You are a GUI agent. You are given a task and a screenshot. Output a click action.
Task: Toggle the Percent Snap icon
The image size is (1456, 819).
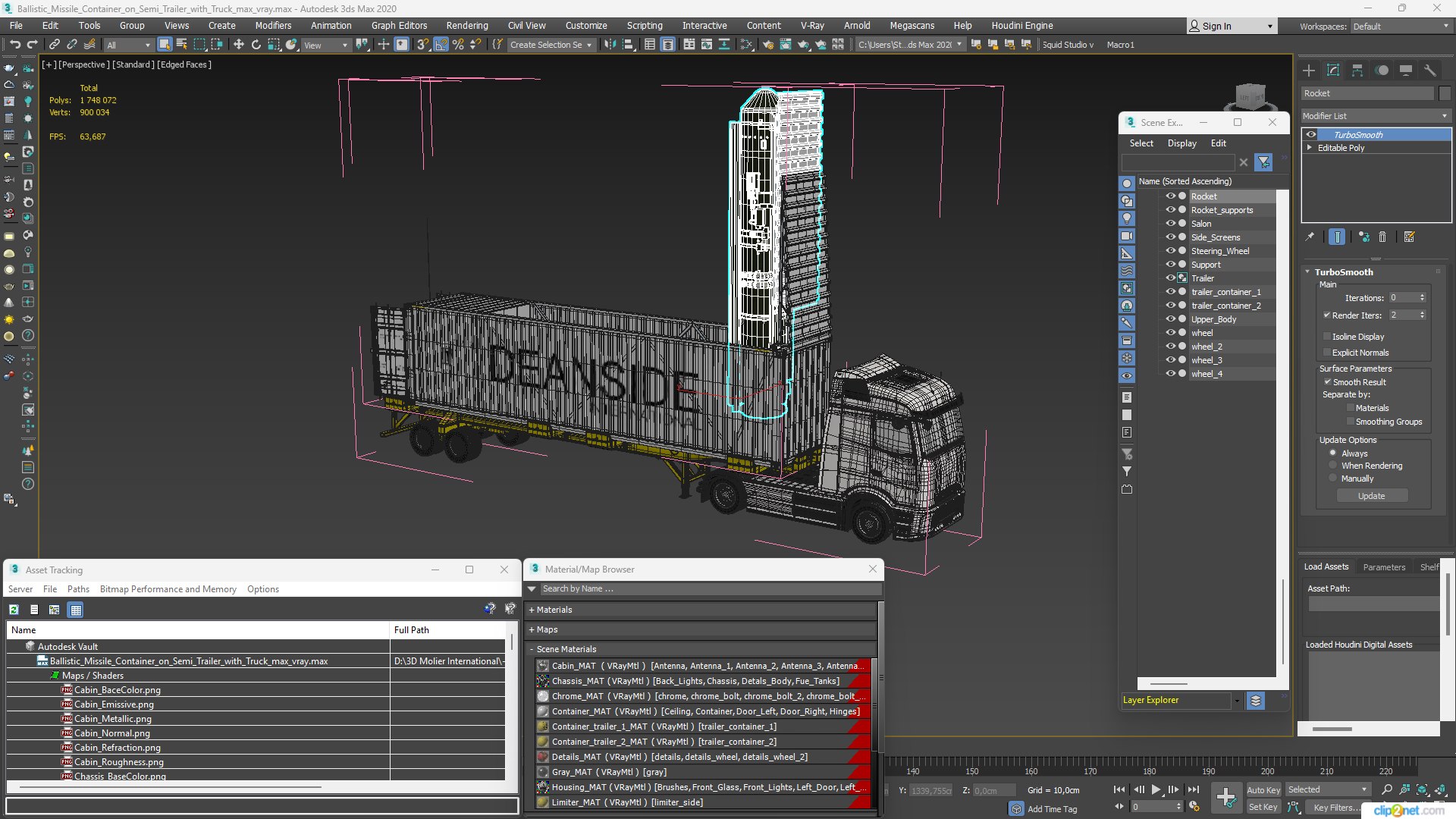[458, 45]
